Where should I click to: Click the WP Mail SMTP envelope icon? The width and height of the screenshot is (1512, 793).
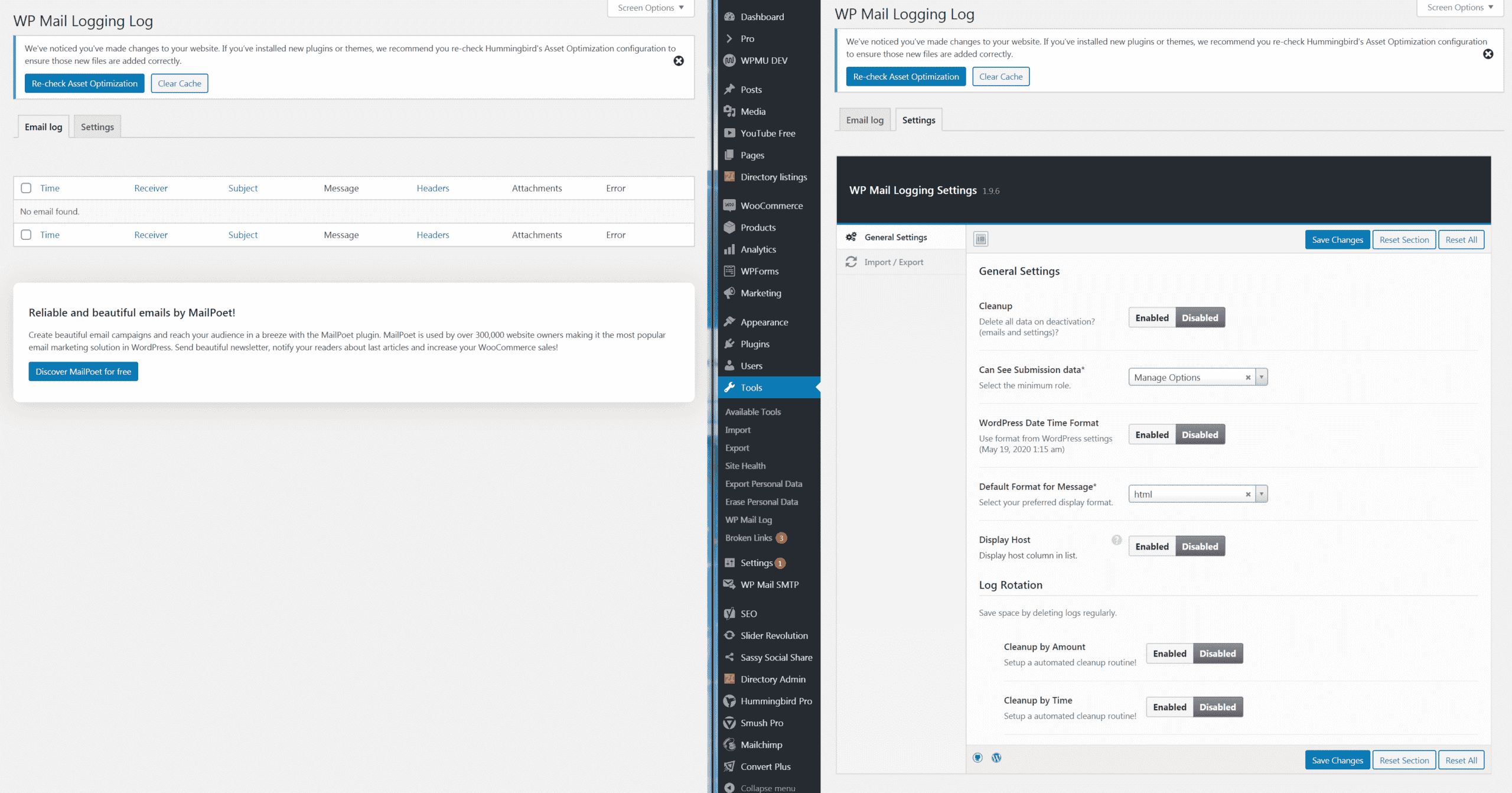click(729, 584)
